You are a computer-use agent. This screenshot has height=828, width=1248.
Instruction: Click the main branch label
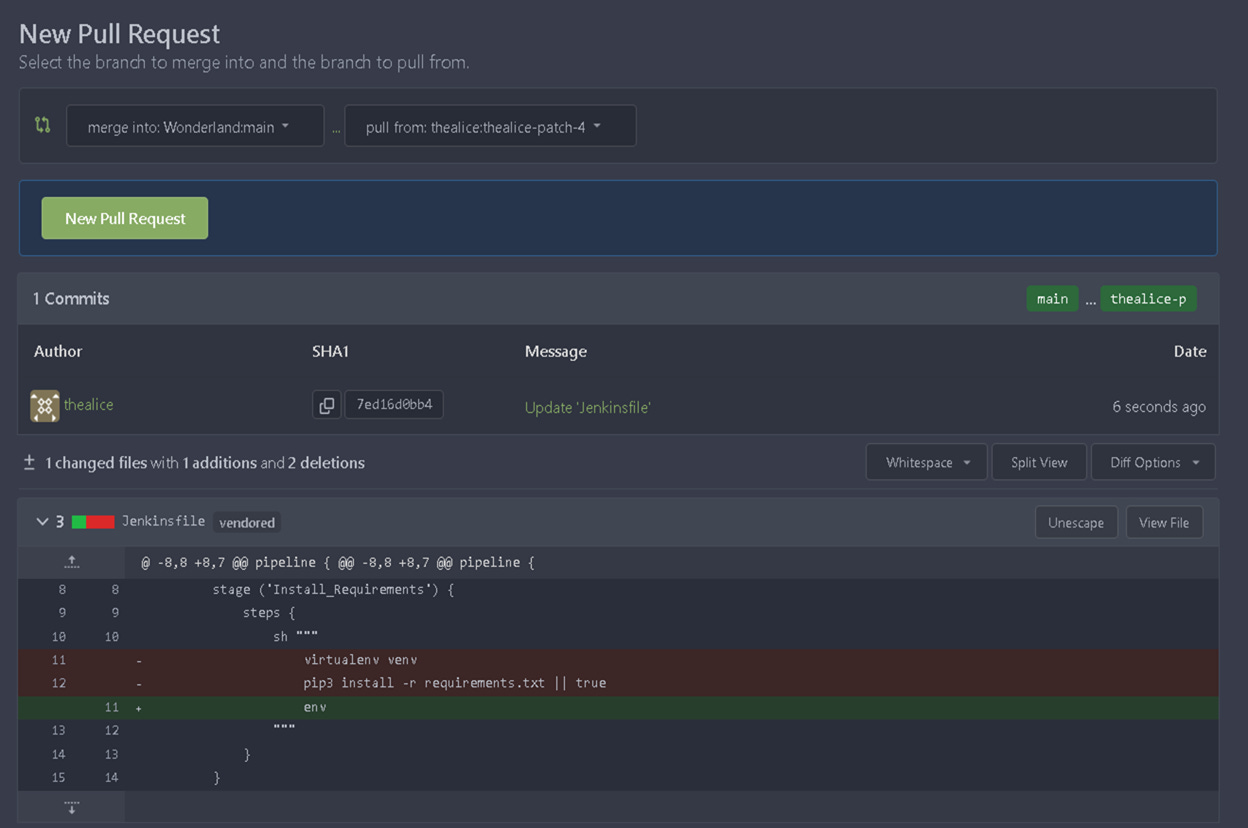point(1052,299)
